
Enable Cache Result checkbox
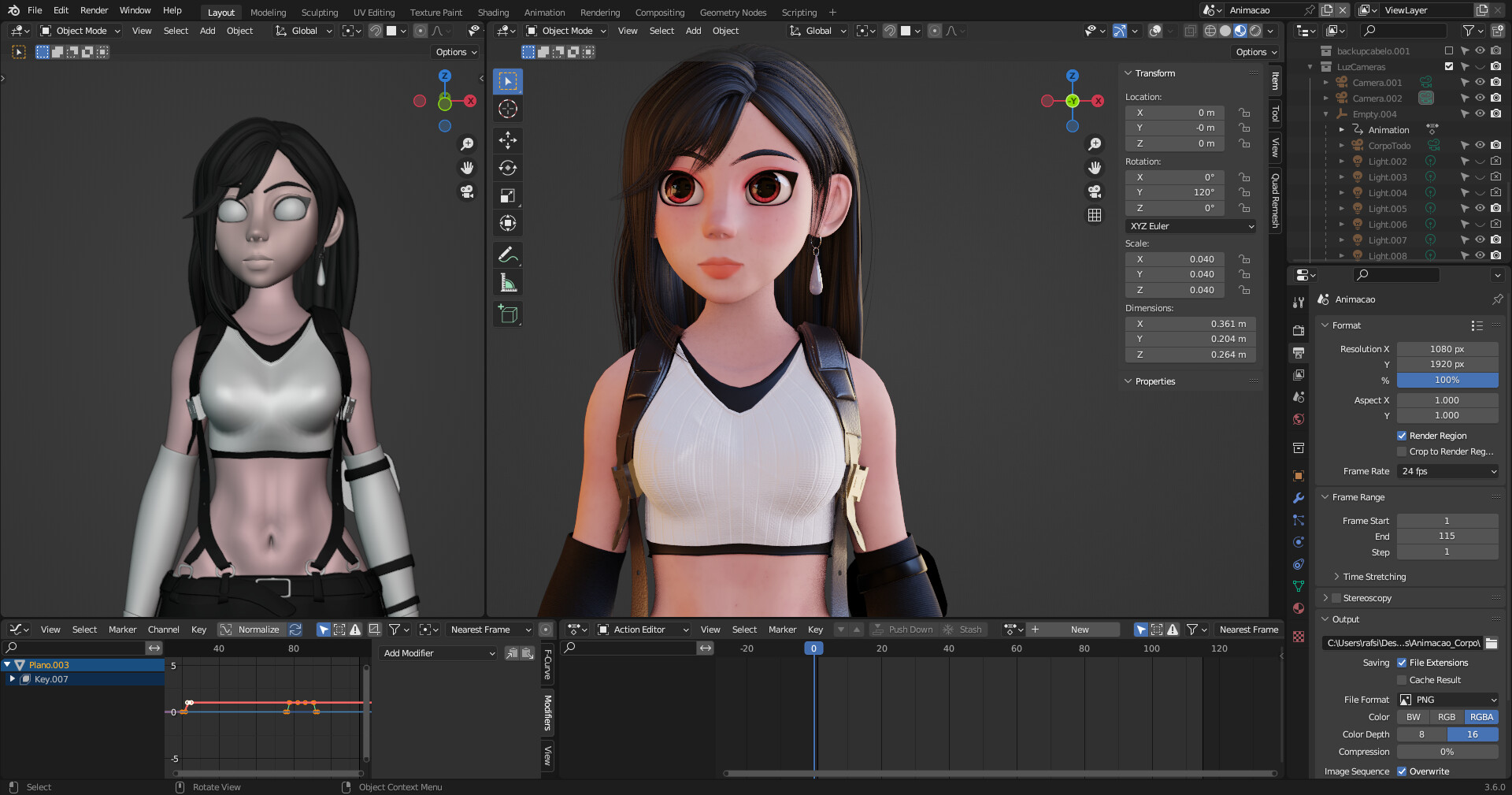click(x=1402, y=680)
